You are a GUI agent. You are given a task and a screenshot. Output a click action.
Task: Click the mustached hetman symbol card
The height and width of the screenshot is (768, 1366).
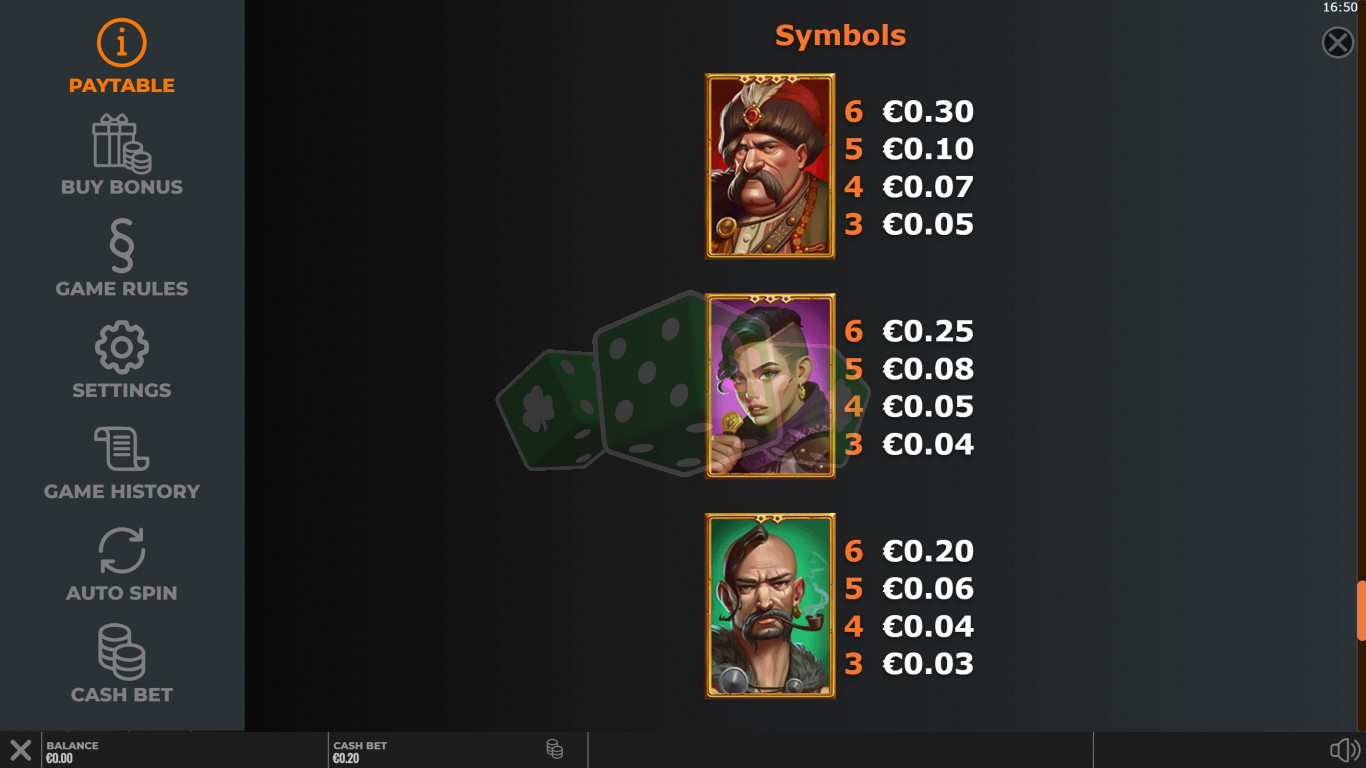point(770,166)
